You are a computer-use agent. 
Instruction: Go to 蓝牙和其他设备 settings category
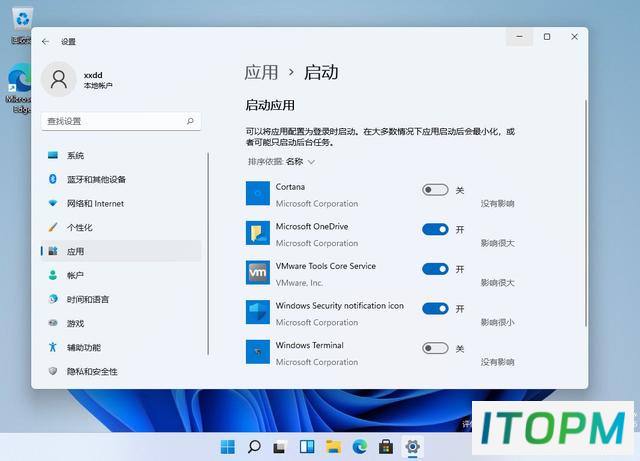pyautogui.click(x=121, y=179)
